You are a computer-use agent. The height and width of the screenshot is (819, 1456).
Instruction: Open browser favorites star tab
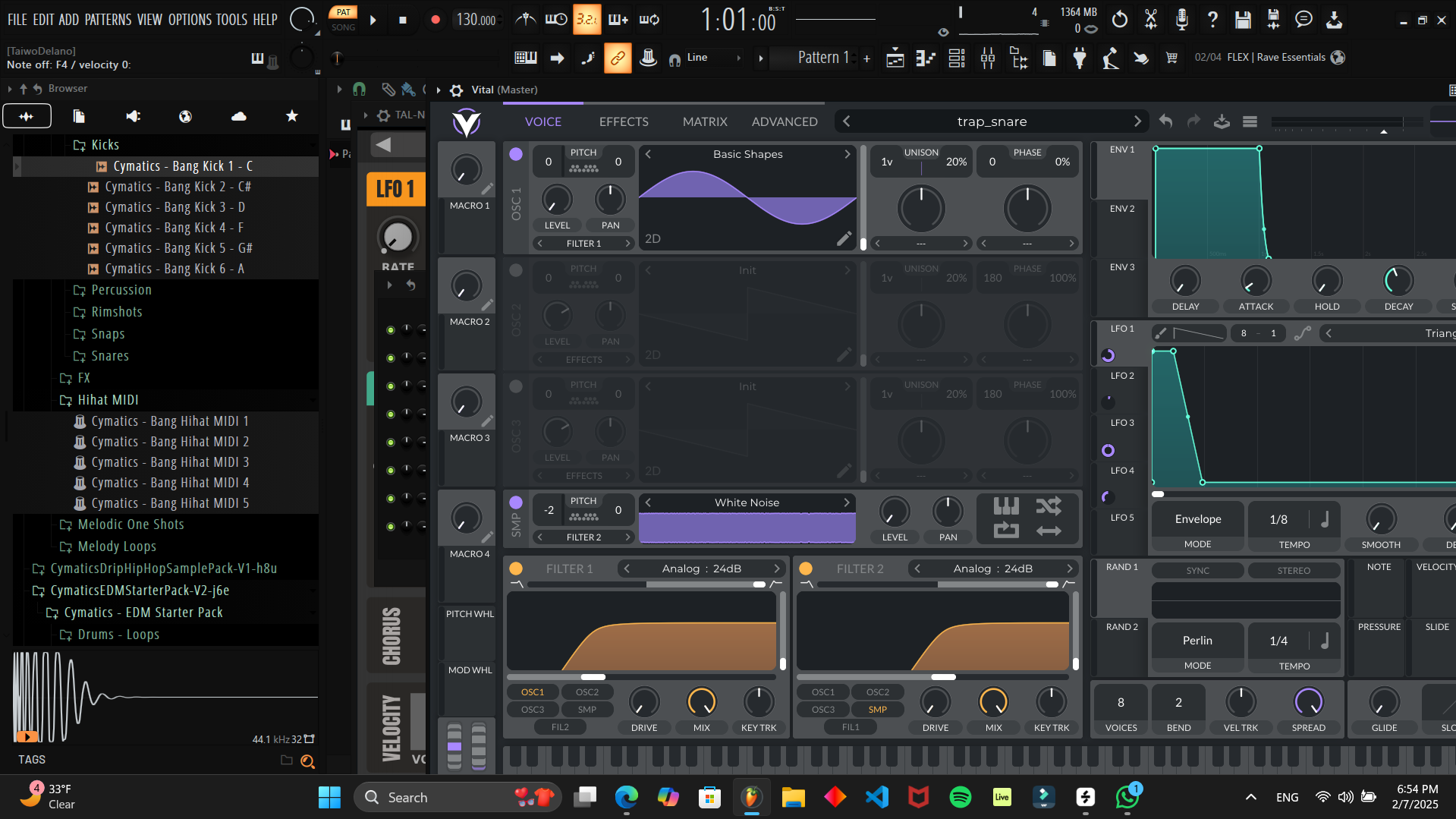291,116
